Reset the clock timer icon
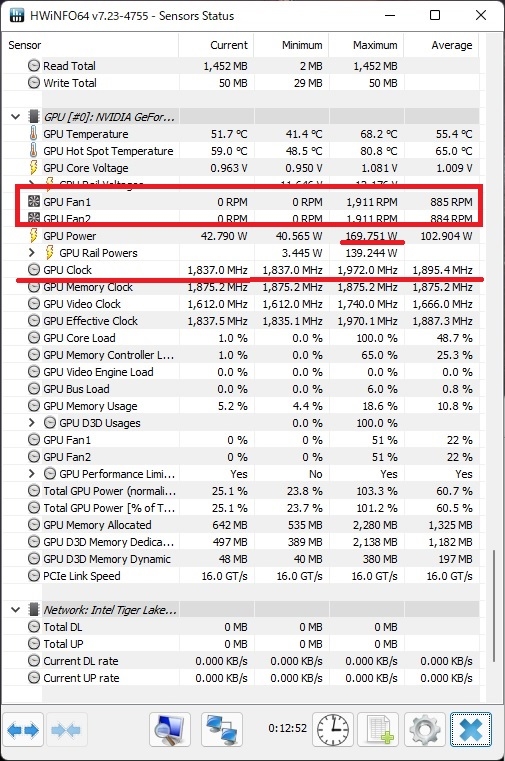 pyautogui.click(x=333, y=729)
